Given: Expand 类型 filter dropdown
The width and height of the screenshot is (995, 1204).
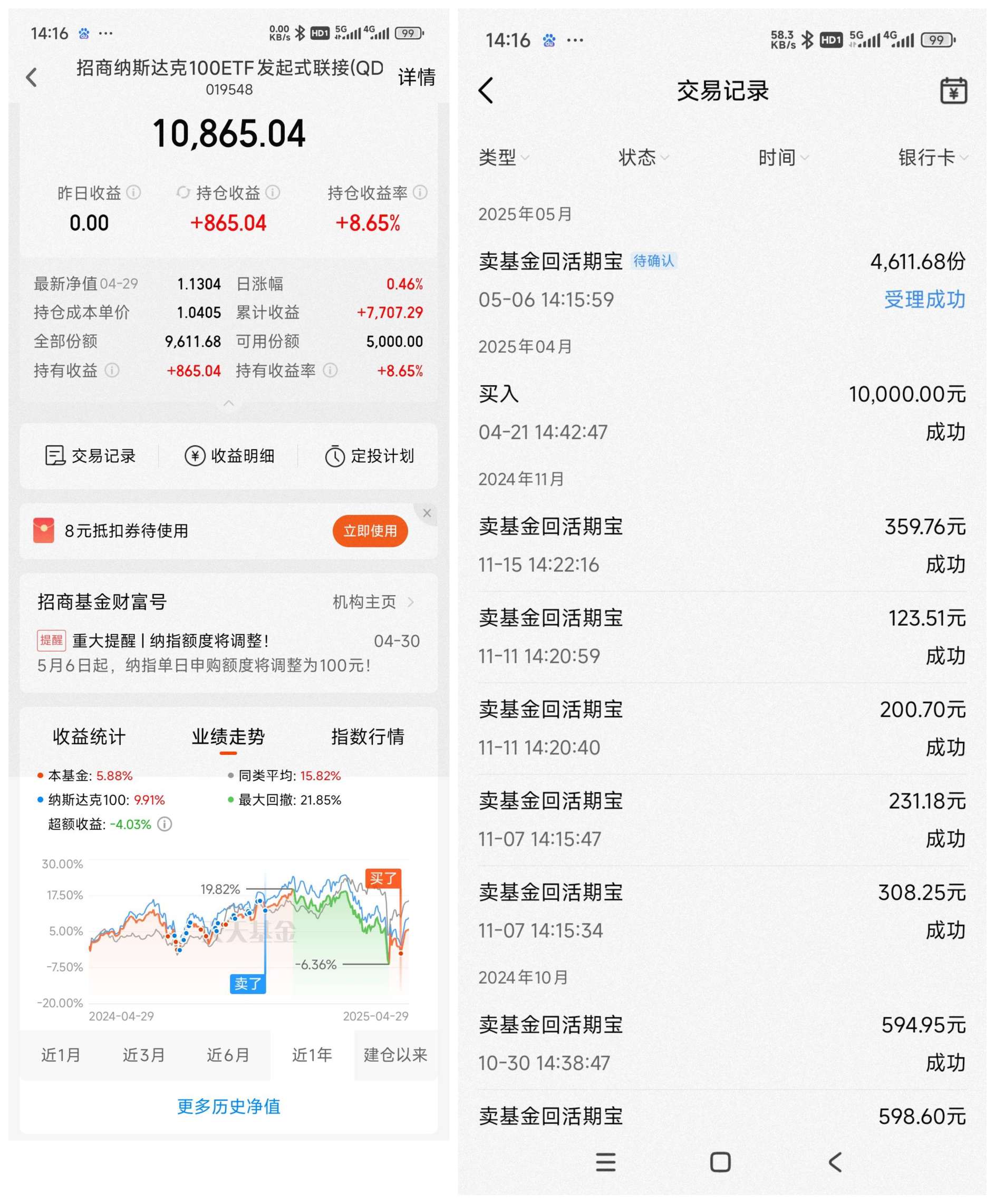Looking at the screenshot, I should (x=504, y=157).
